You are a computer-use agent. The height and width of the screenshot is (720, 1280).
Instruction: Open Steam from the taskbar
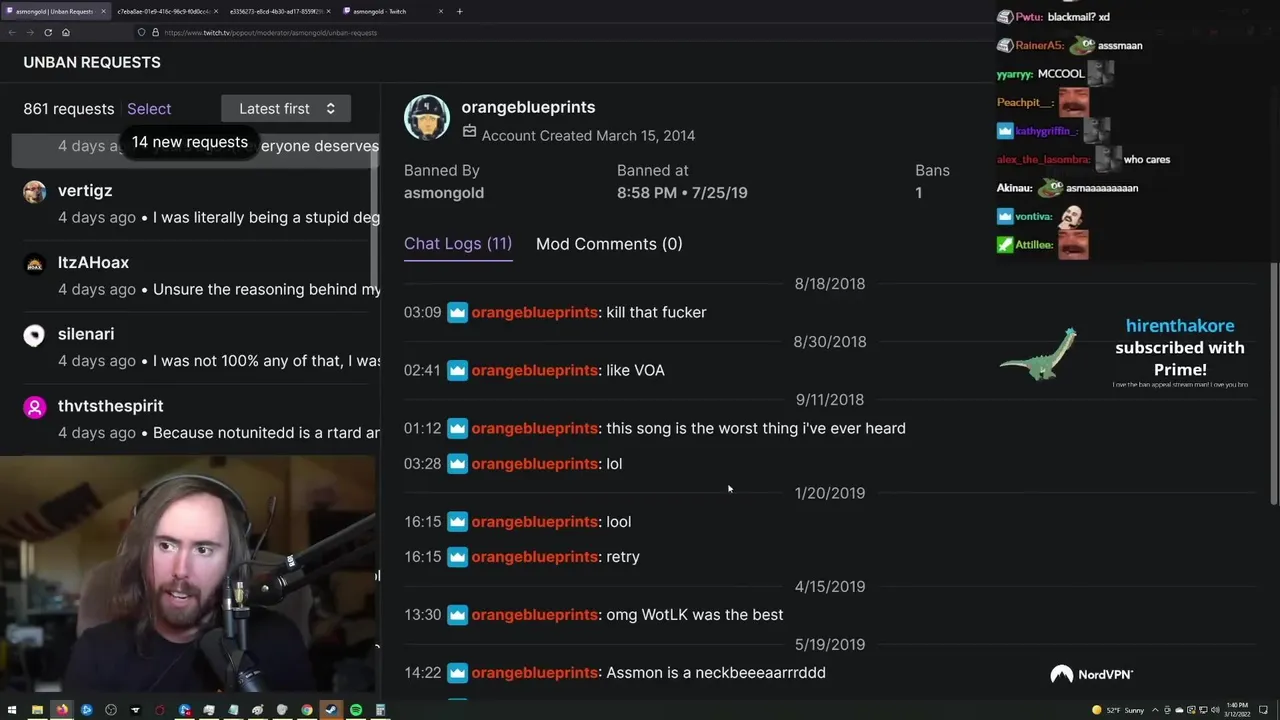pyautogui.click(x=331, y=710)
